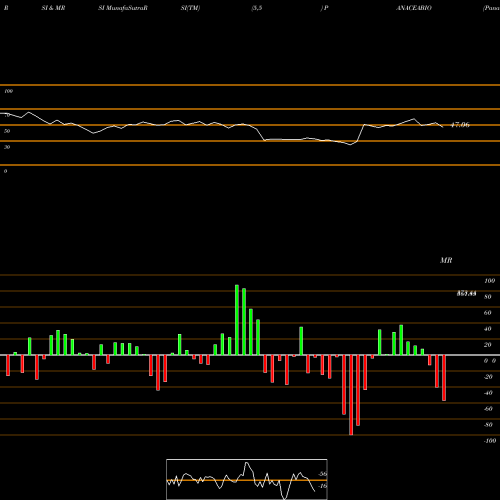
Task: Click the 'SI MunafaSutraR' header label
Action: (123, 8)
